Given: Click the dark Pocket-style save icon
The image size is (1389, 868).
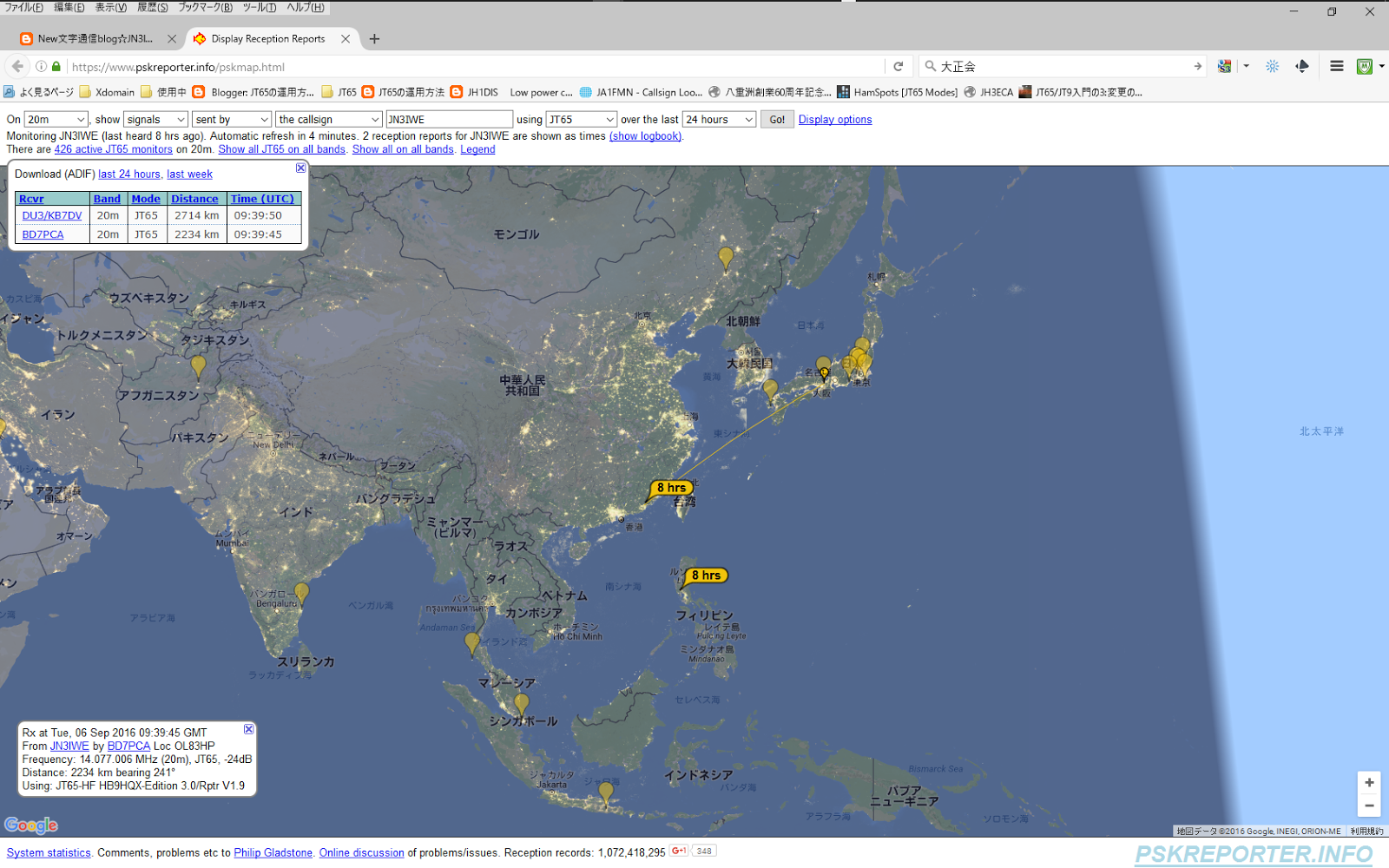Looking at the screenshot, I should [1301, 66].
